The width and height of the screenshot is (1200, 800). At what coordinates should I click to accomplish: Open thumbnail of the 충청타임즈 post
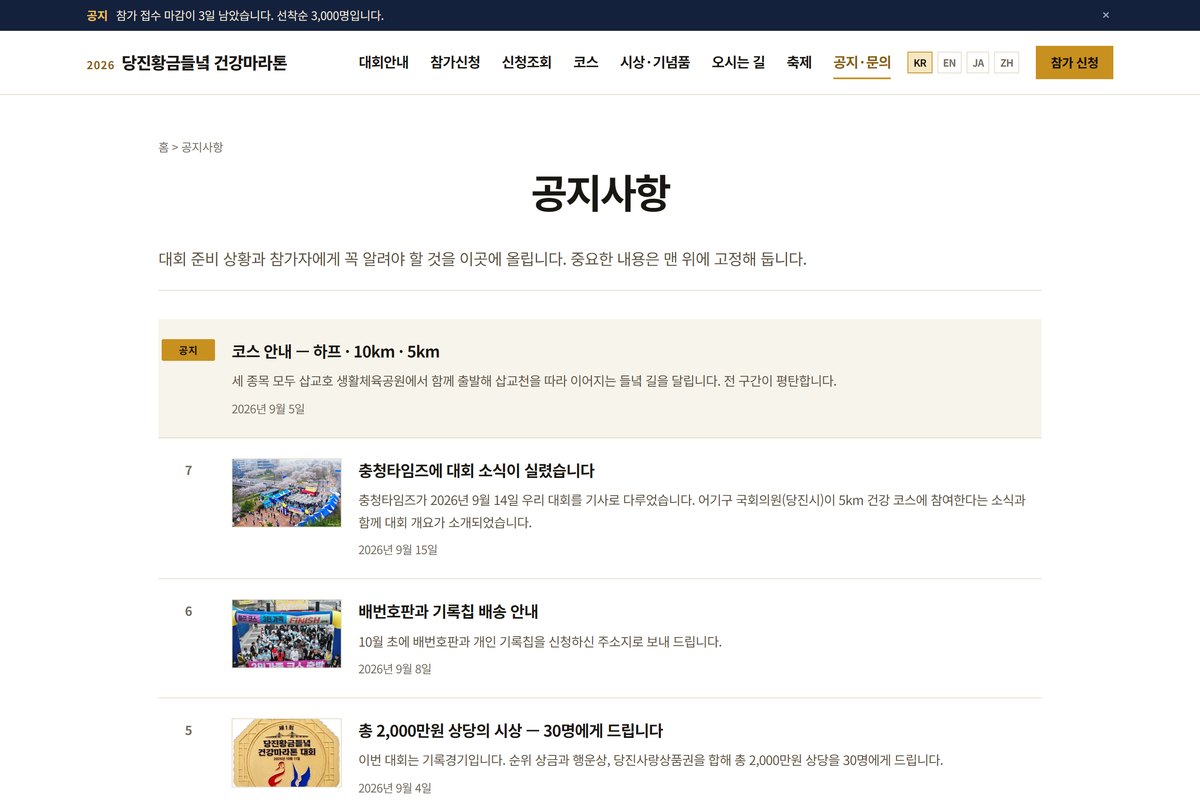click(x=286, y=493)
